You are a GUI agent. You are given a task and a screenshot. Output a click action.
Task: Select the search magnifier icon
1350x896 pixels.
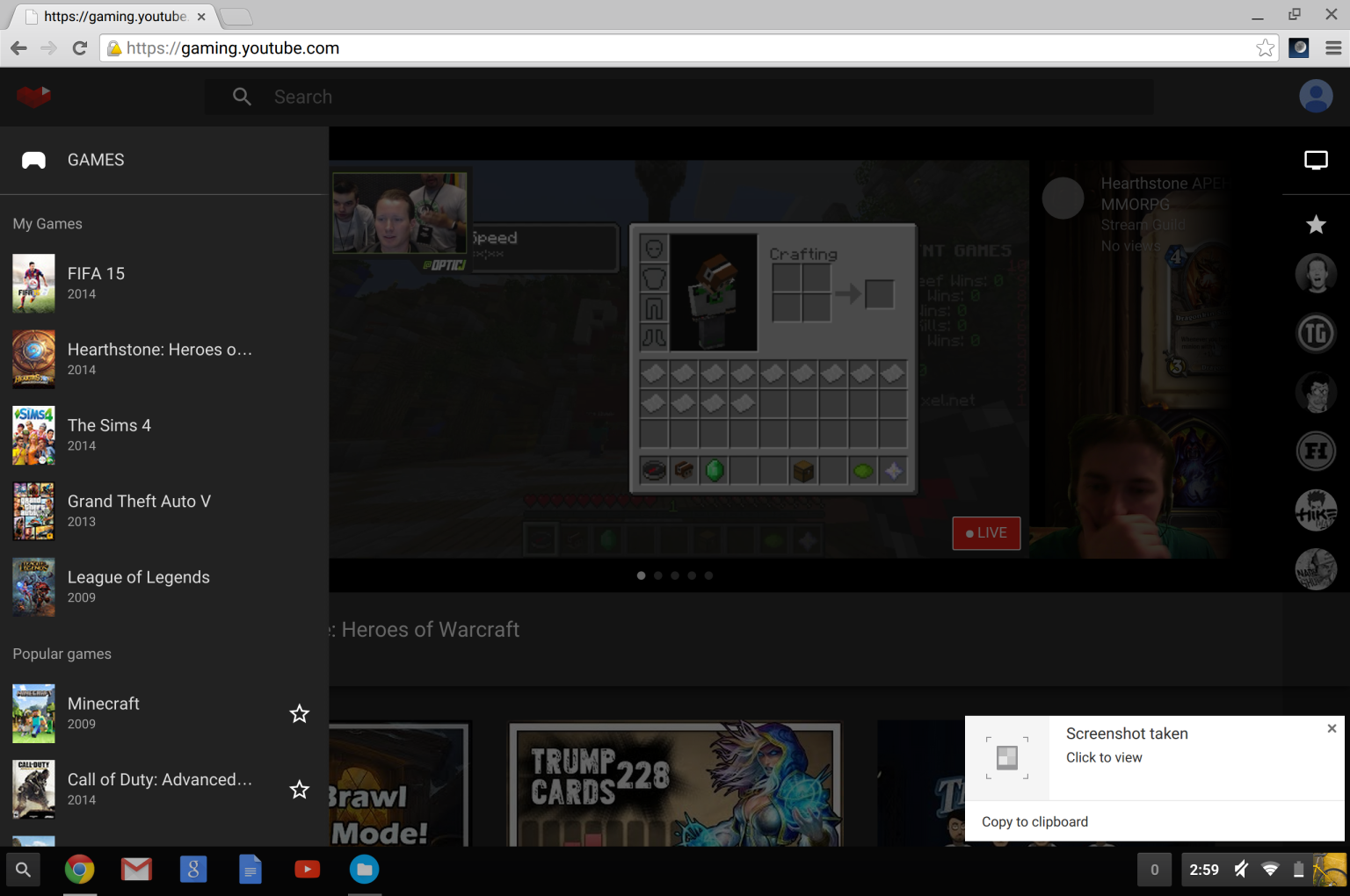click(x=243, y=97)
